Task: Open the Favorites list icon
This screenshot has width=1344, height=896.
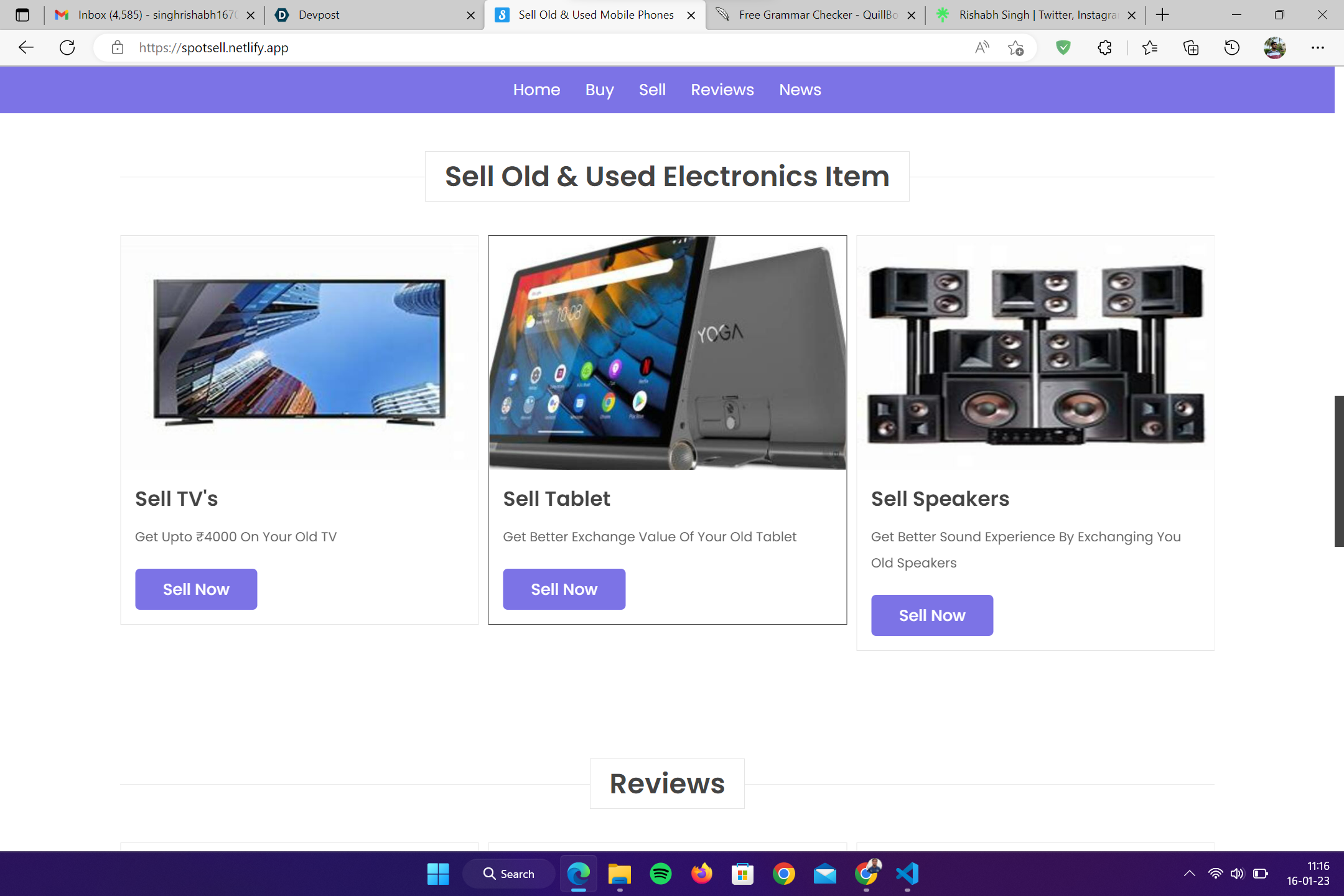Action: [1150, 48]
